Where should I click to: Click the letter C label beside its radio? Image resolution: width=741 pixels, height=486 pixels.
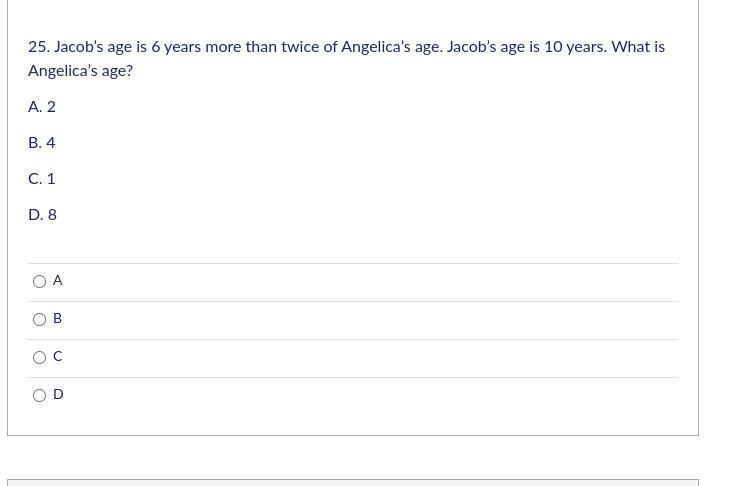coord(57,357)
